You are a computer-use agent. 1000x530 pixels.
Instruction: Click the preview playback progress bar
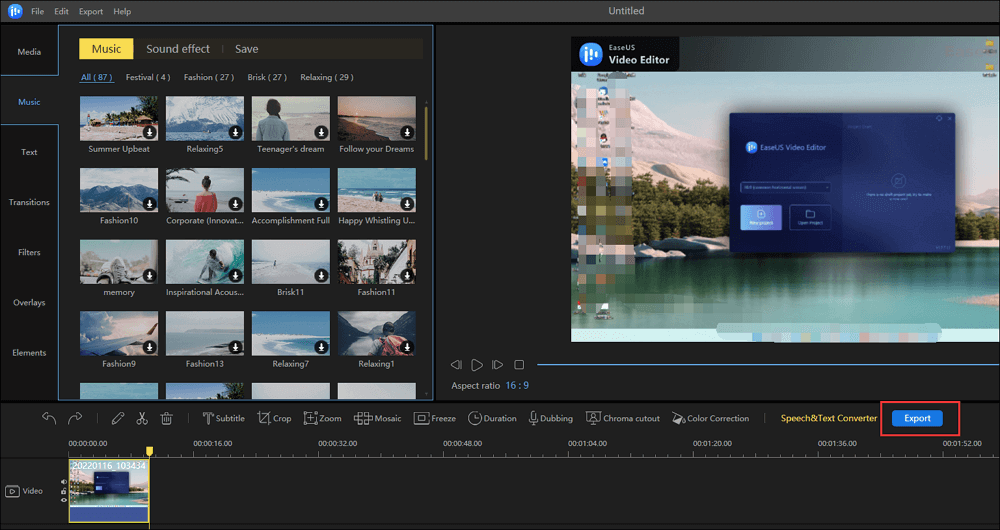tap(760, 365)
